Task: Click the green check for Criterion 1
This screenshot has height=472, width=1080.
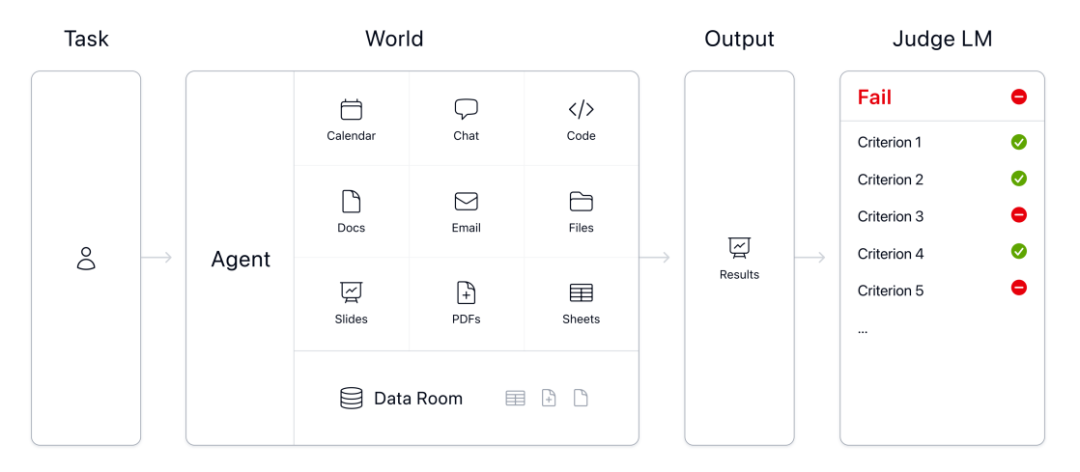Action: click(1019, 142)
